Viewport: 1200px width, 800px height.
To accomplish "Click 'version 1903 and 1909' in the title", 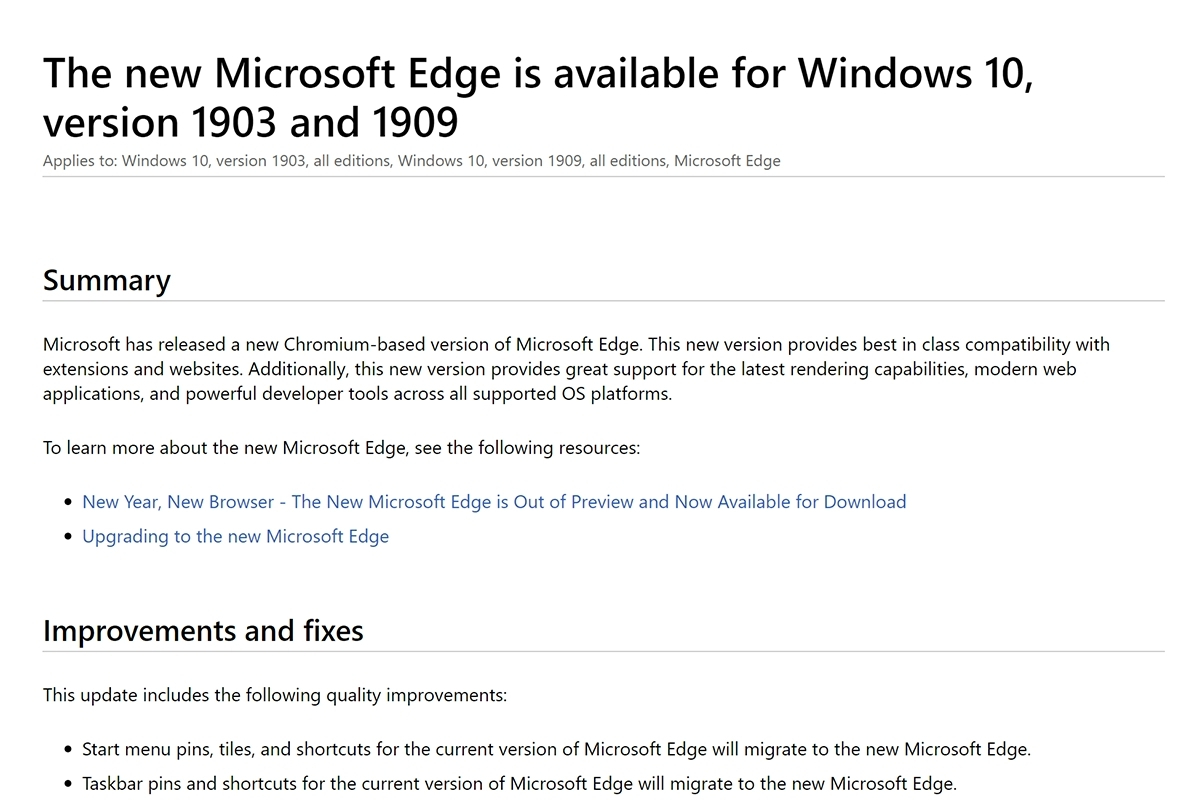I will coord(250,122).
